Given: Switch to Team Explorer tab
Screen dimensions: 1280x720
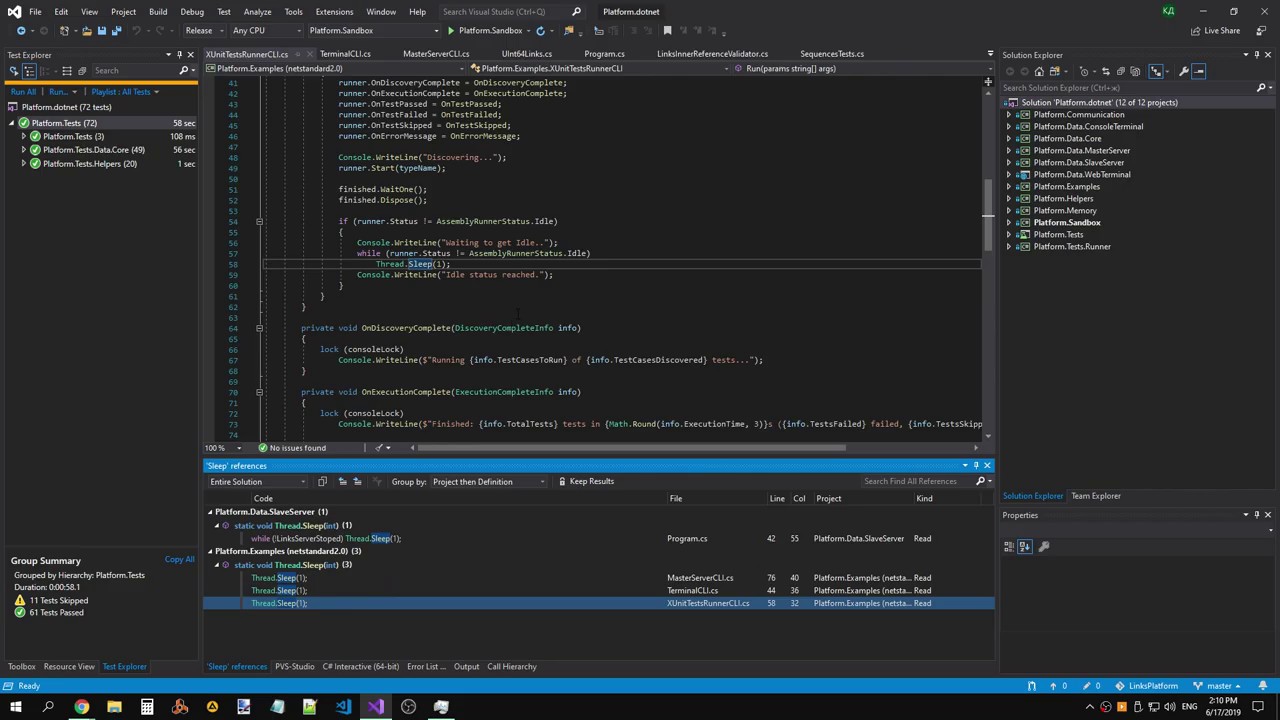Looking at the screenshot, I should (1096, 496).
